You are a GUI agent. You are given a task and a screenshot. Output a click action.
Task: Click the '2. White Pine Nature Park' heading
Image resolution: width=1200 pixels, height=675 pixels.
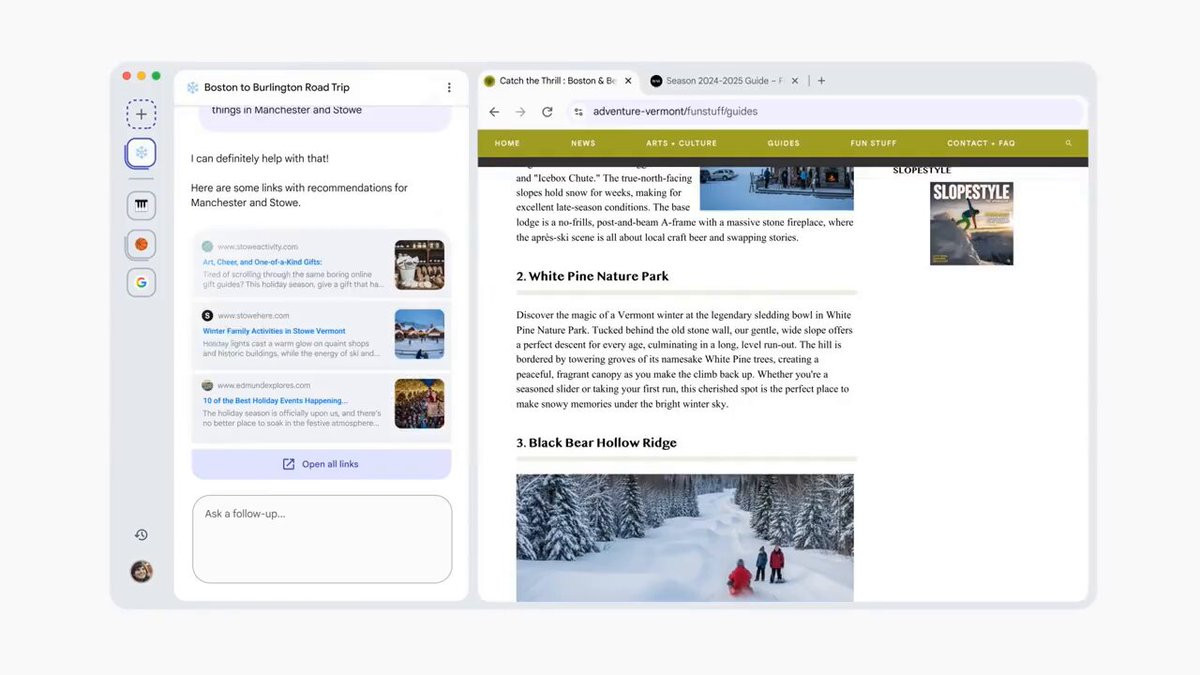592,276
